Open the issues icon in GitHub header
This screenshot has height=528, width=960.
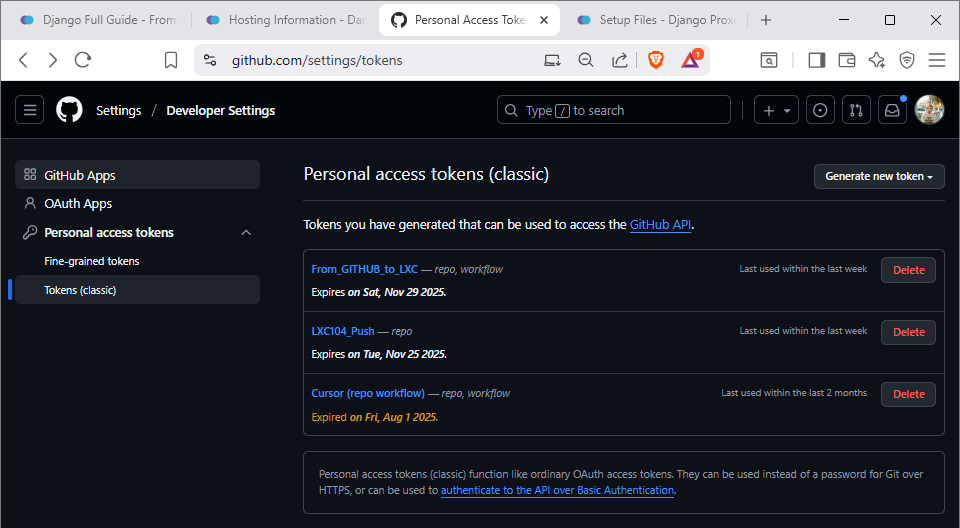click(820, 110)
